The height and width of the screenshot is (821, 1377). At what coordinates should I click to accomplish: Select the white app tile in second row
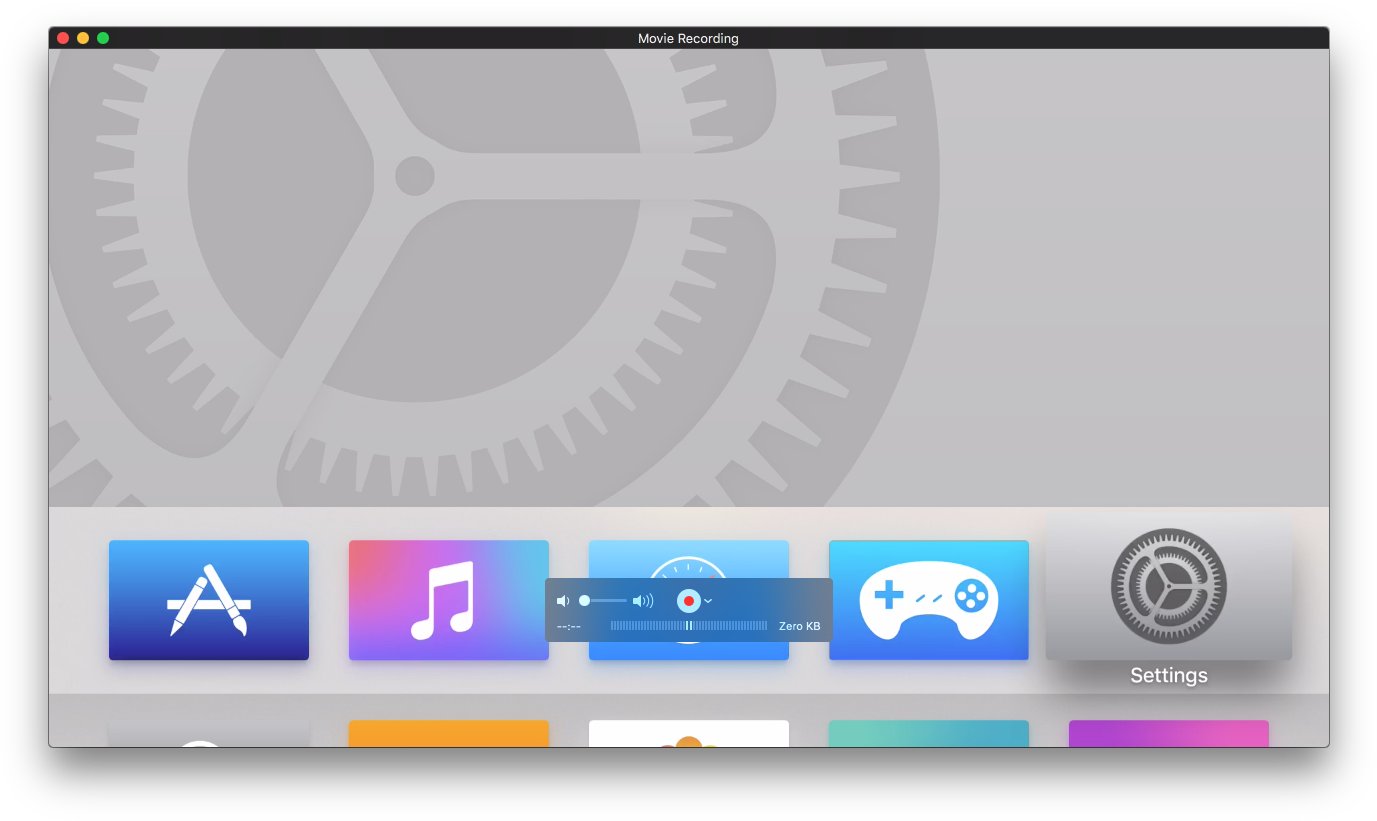689,733
